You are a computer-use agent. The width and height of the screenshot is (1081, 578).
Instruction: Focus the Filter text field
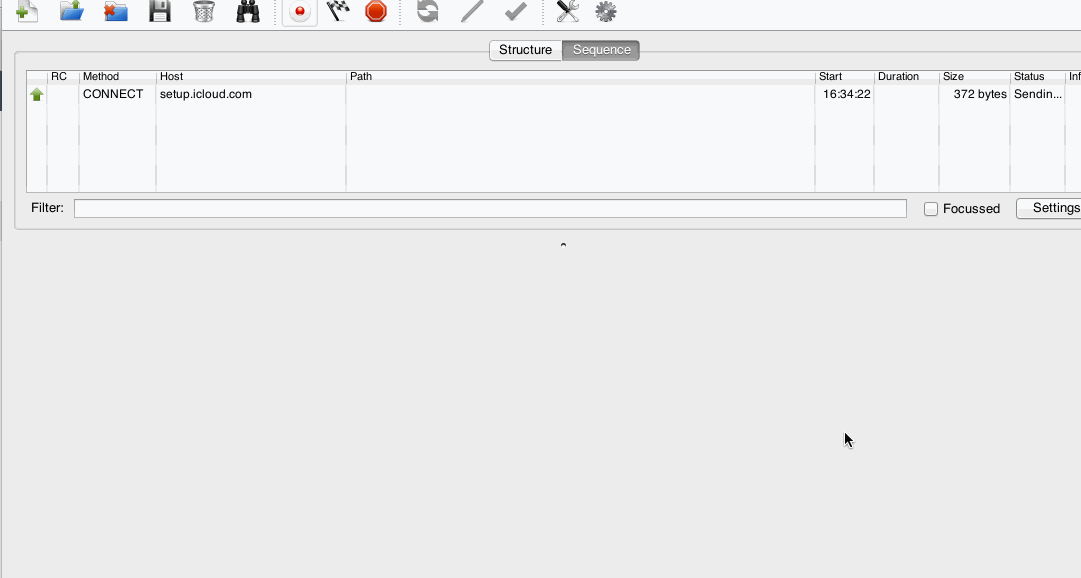490,208
